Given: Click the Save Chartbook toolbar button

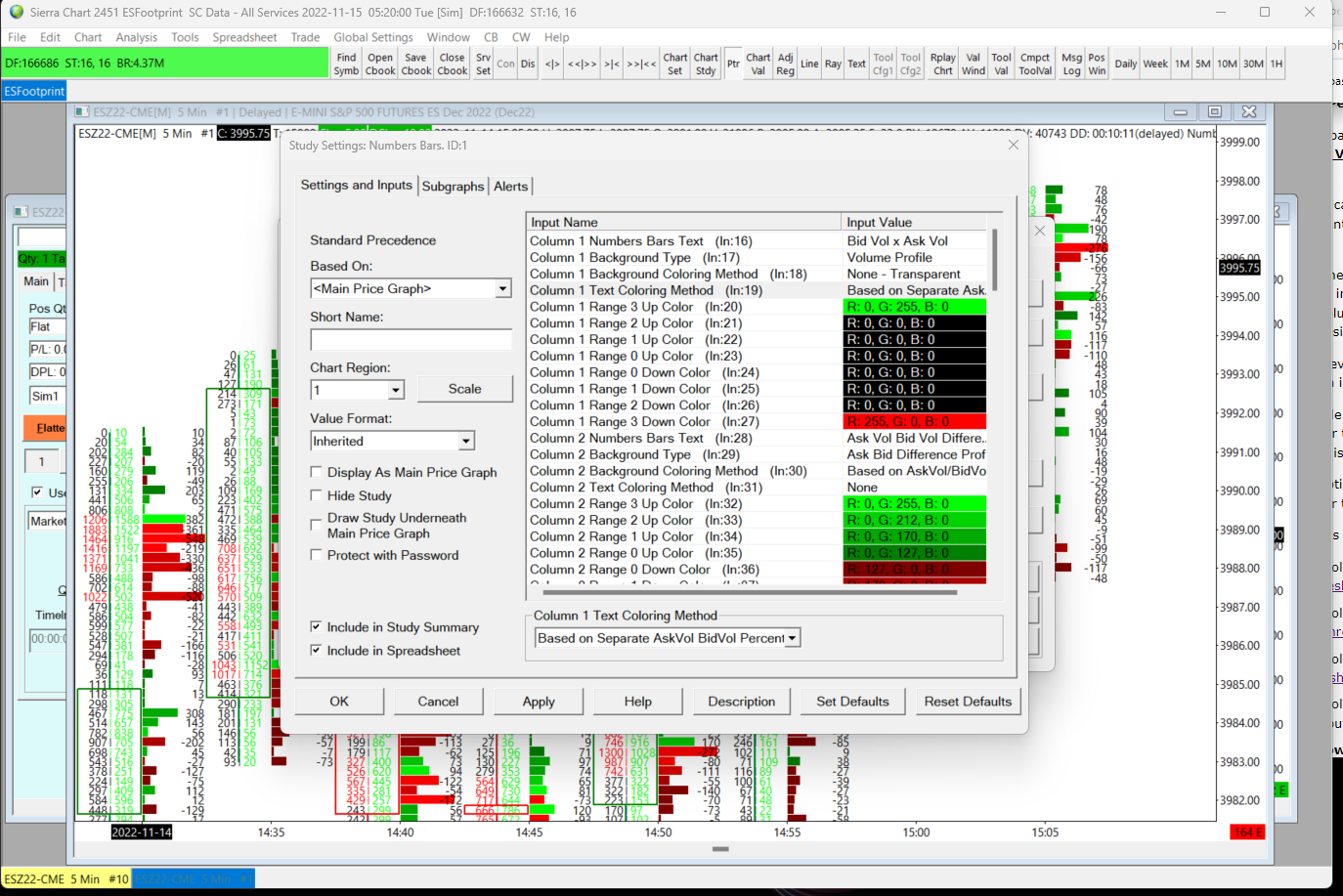Looking at the screenshot, I should coord(415,64).
